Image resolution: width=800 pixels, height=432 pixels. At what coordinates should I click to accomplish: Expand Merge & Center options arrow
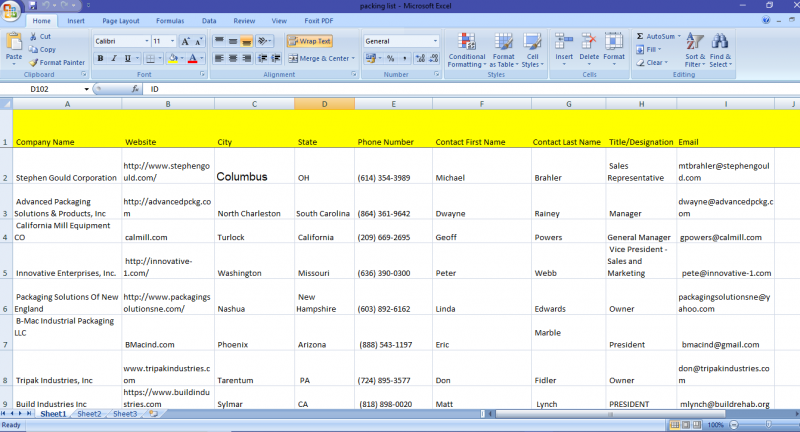(x=353, y=58)
